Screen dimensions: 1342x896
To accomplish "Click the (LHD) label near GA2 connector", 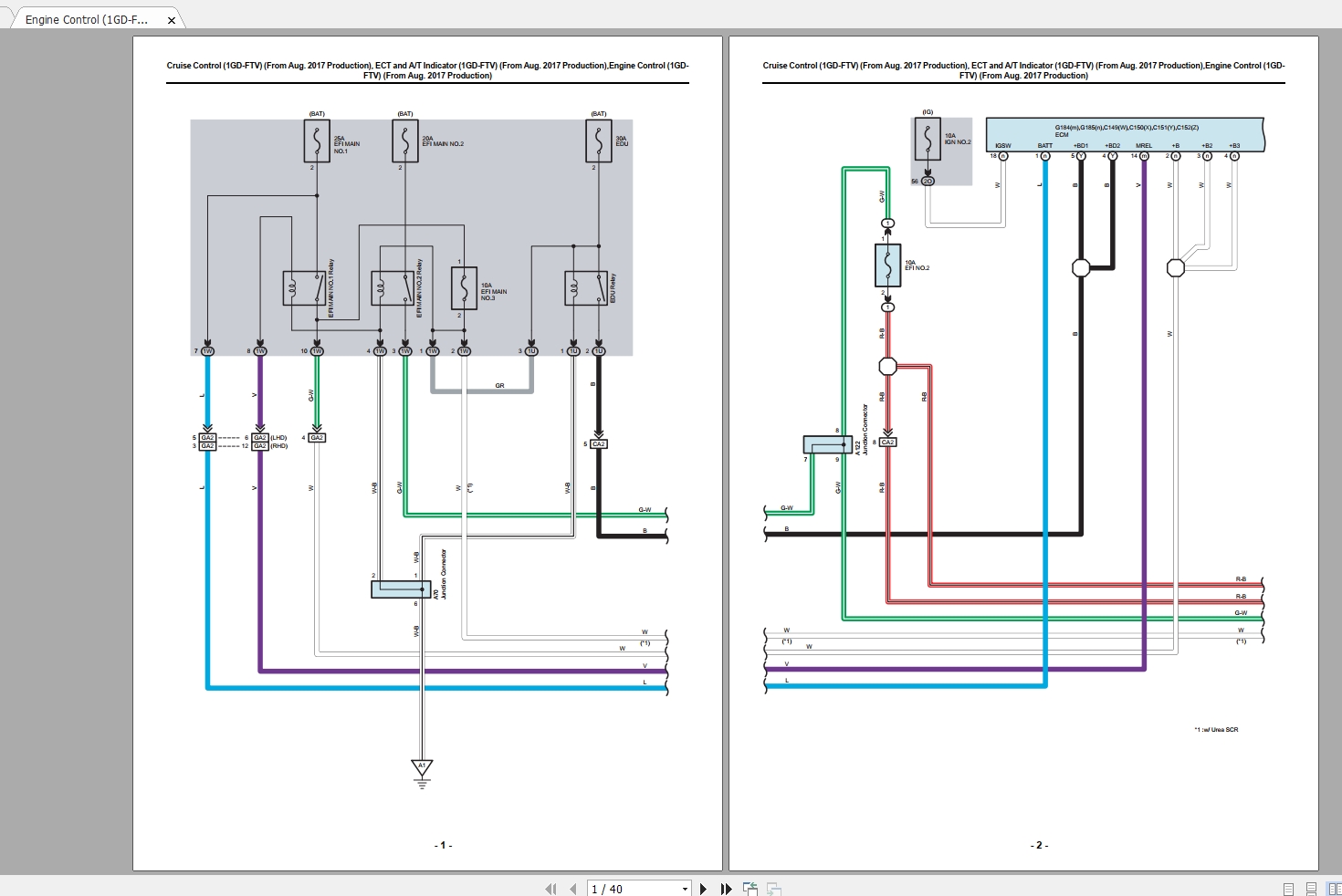I will point(278,438).
